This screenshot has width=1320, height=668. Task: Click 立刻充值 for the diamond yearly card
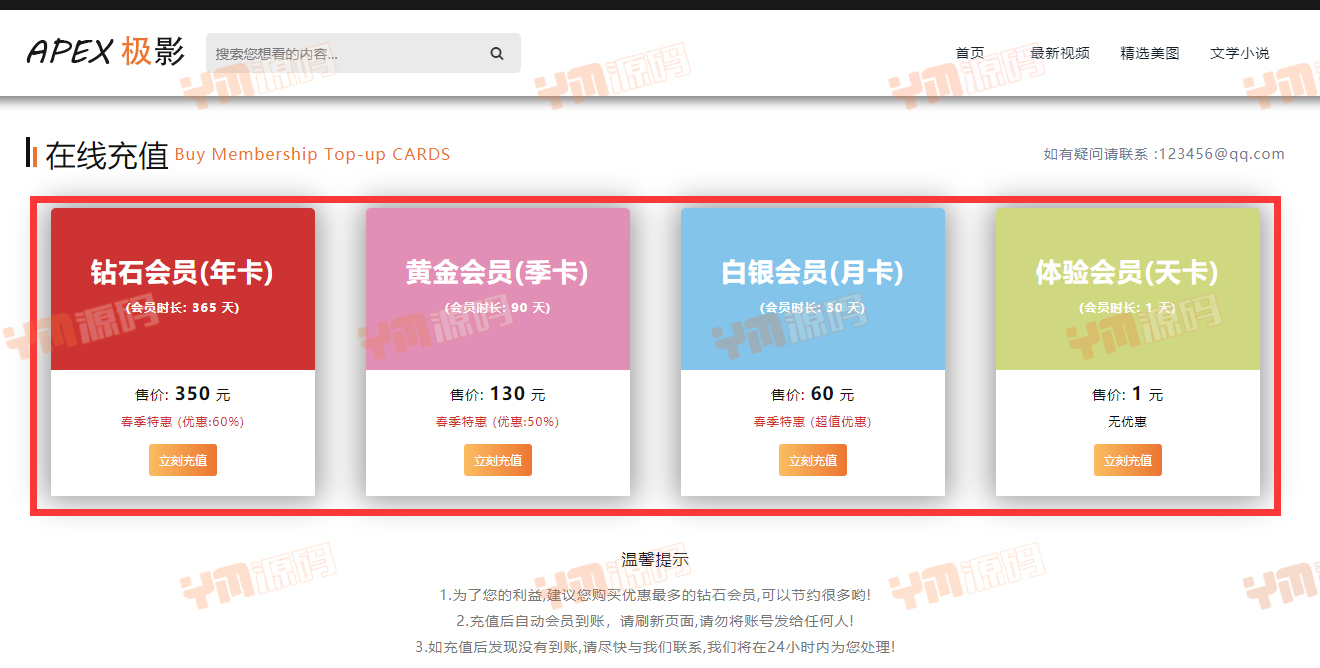(183, 460)
